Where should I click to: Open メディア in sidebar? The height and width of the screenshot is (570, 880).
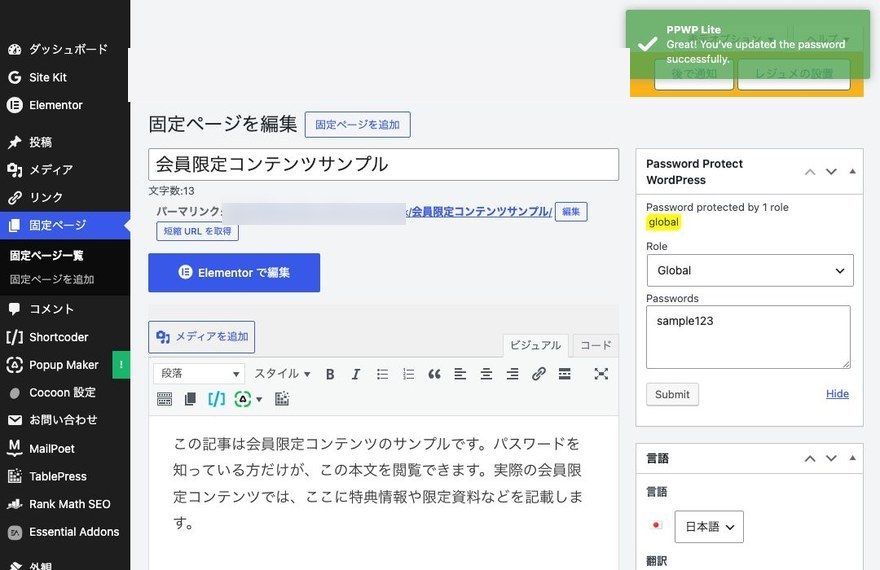65,169
